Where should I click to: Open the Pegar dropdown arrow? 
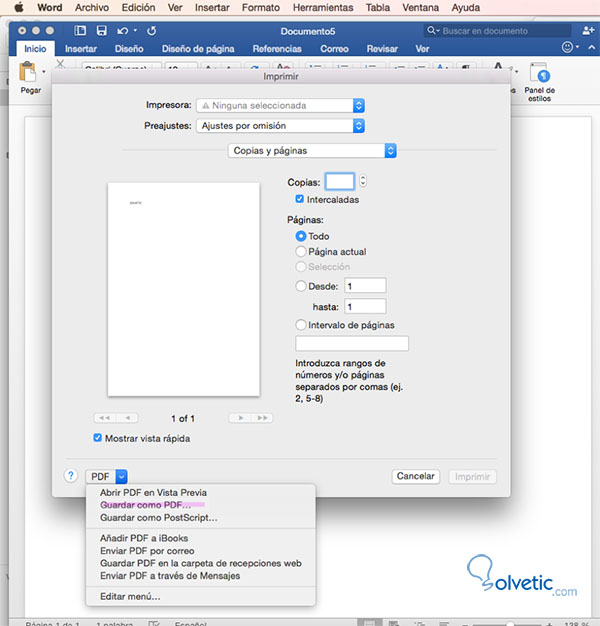coord(44,72)
